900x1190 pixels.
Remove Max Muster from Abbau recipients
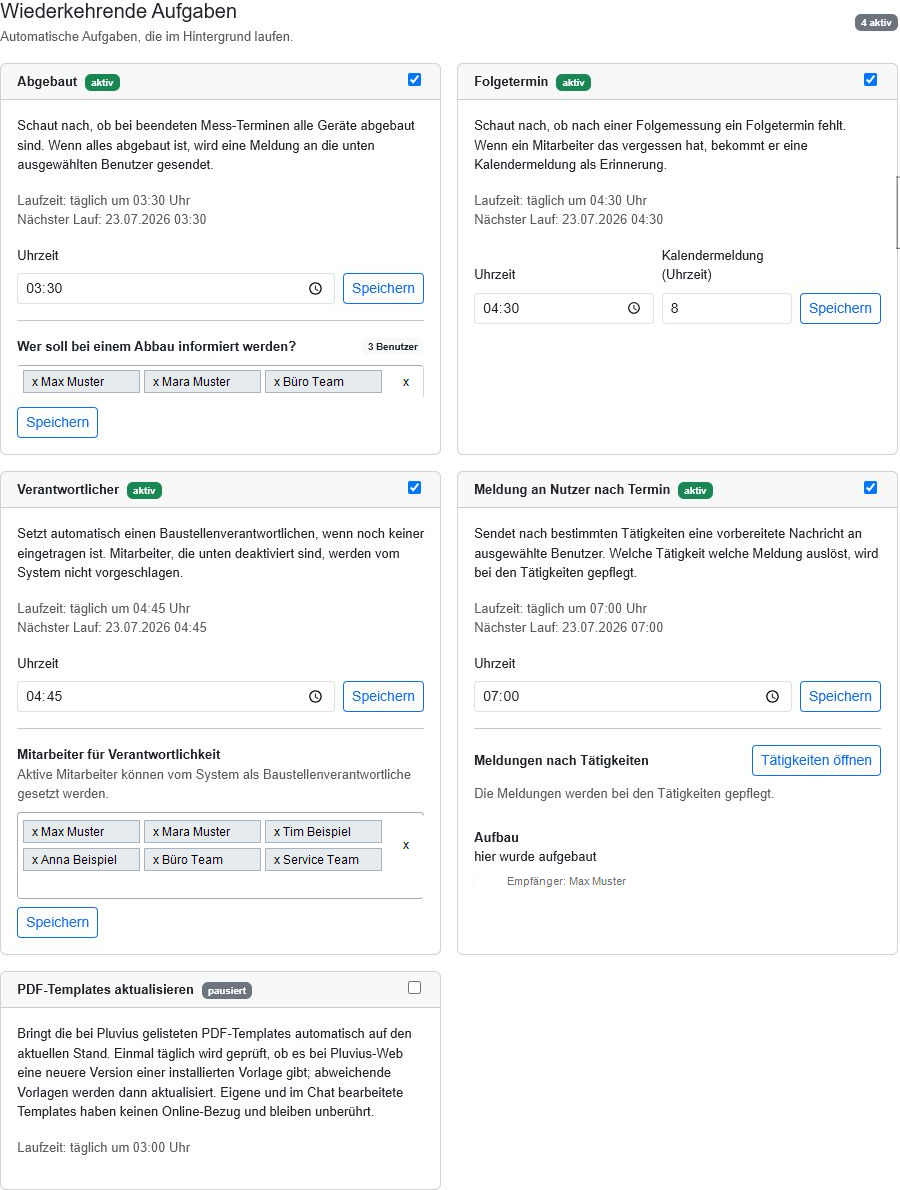(35, 382)
